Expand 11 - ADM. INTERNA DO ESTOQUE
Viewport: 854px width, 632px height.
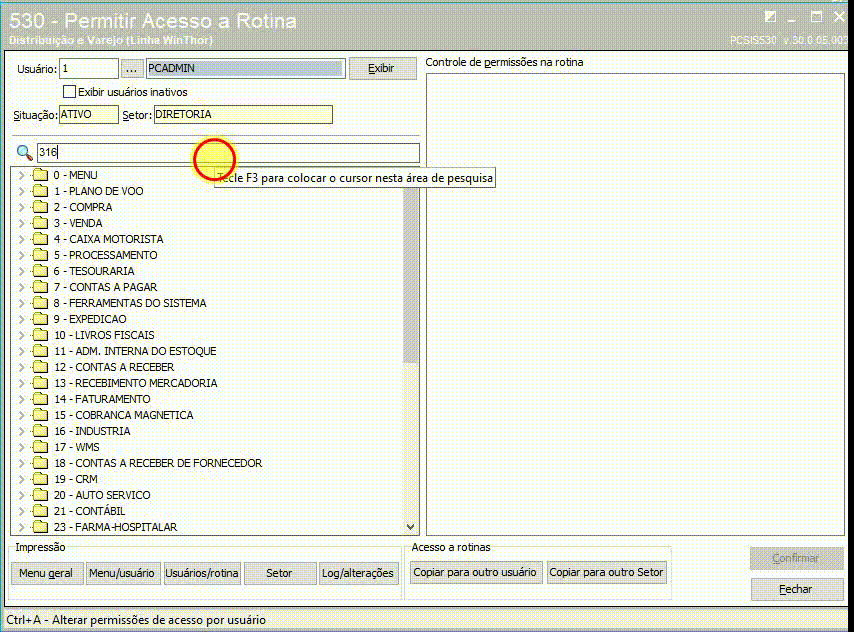point(21,351)
